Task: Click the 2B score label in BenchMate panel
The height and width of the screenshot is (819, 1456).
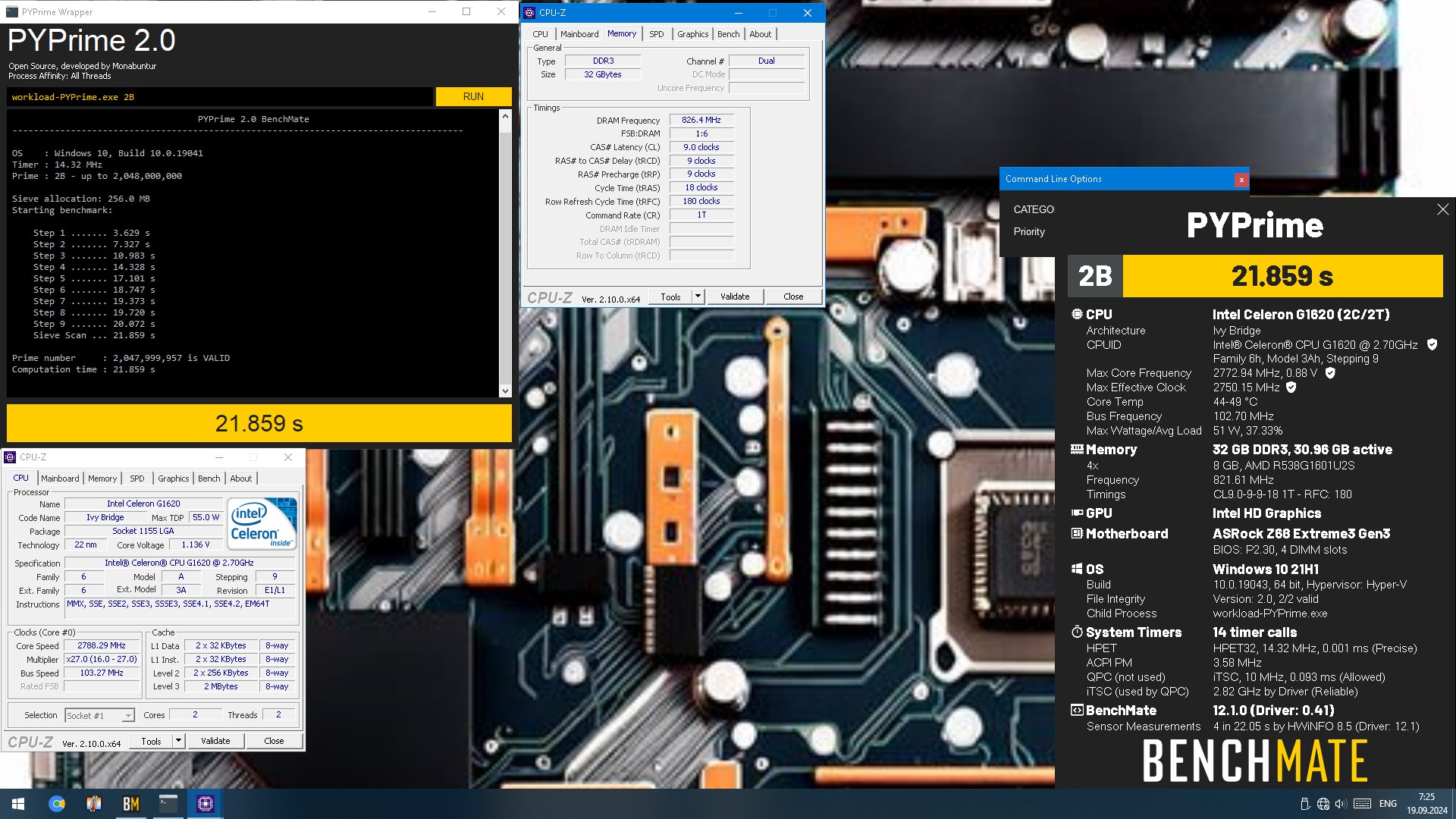Action: click(1095, 276)
